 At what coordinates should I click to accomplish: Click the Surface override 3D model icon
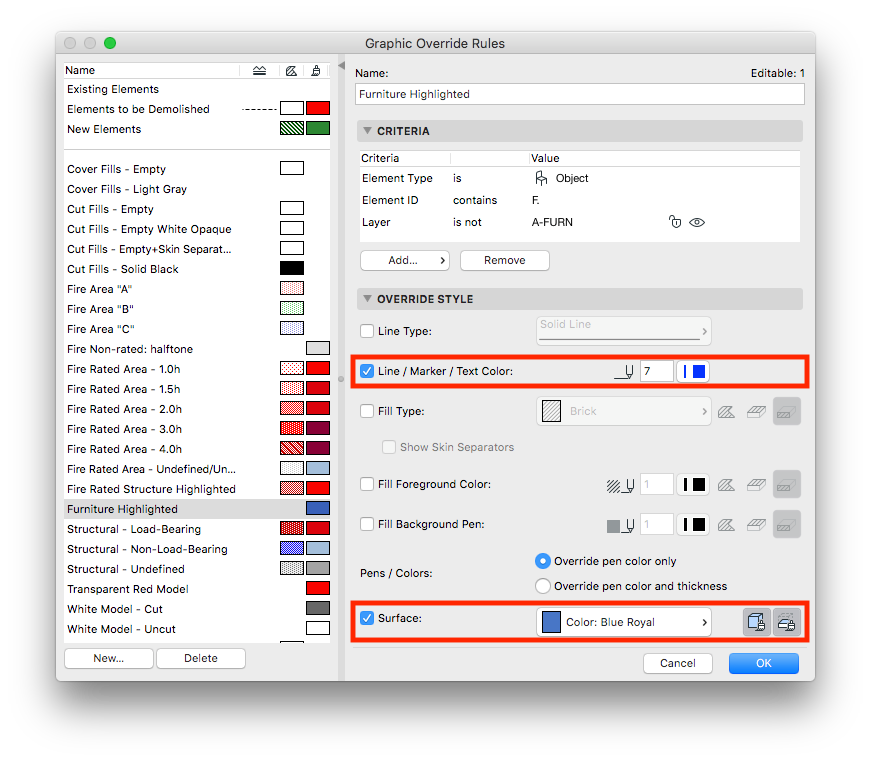point(756,622)
